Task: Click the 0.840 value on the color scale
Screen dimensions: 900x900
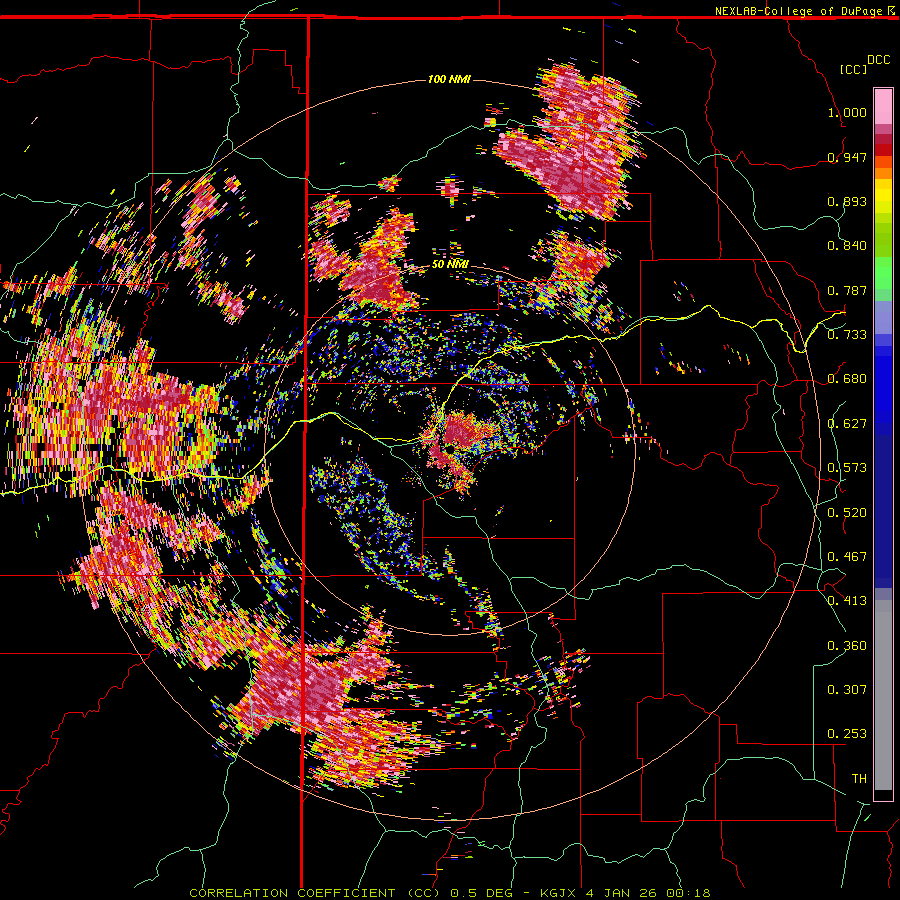Action: [x=847, y=246]
